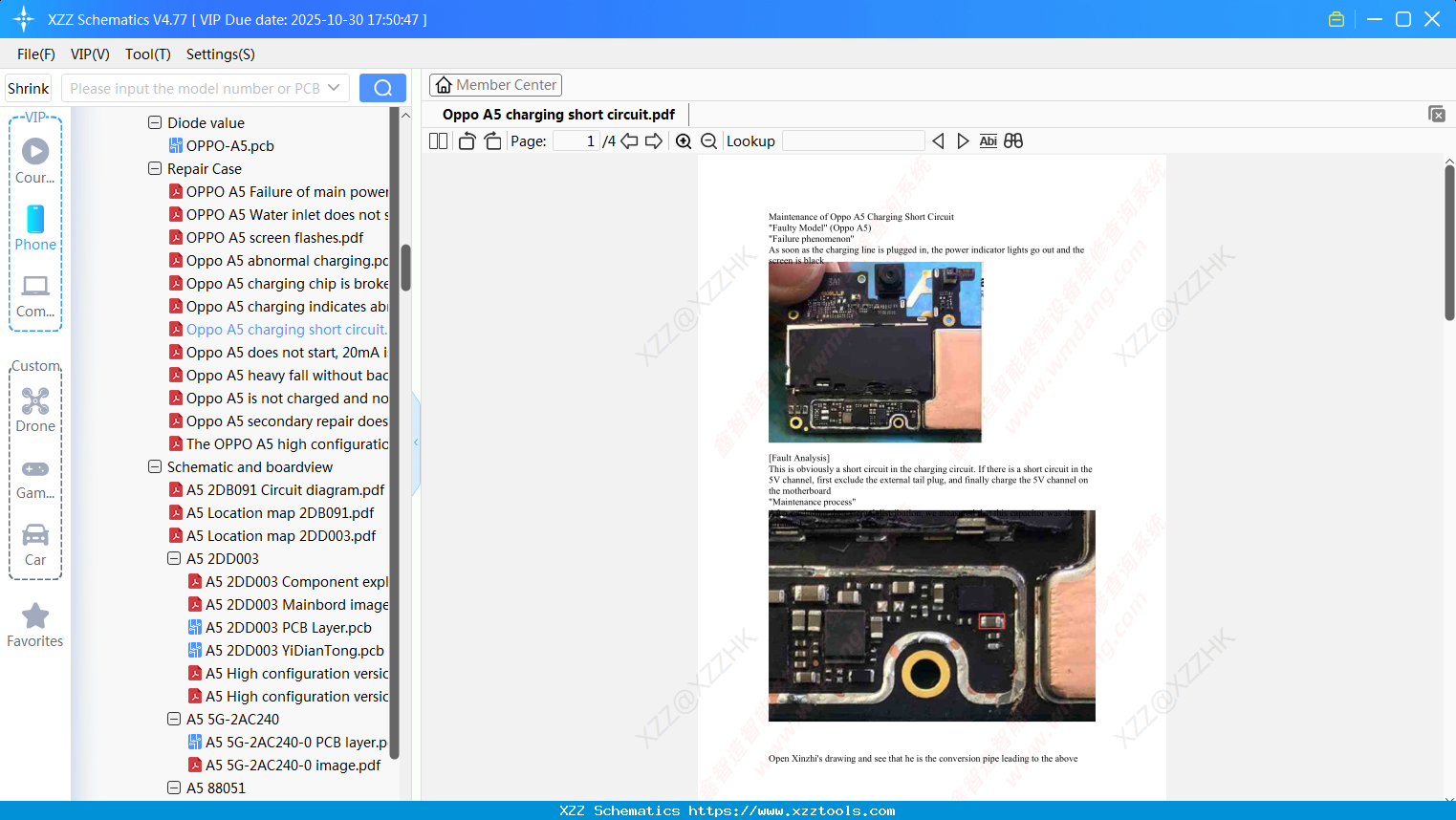The image size is (1456, 820).
Task: Open A5 2DB091 Circuit diagram.pdf
Action: [276, 490]
